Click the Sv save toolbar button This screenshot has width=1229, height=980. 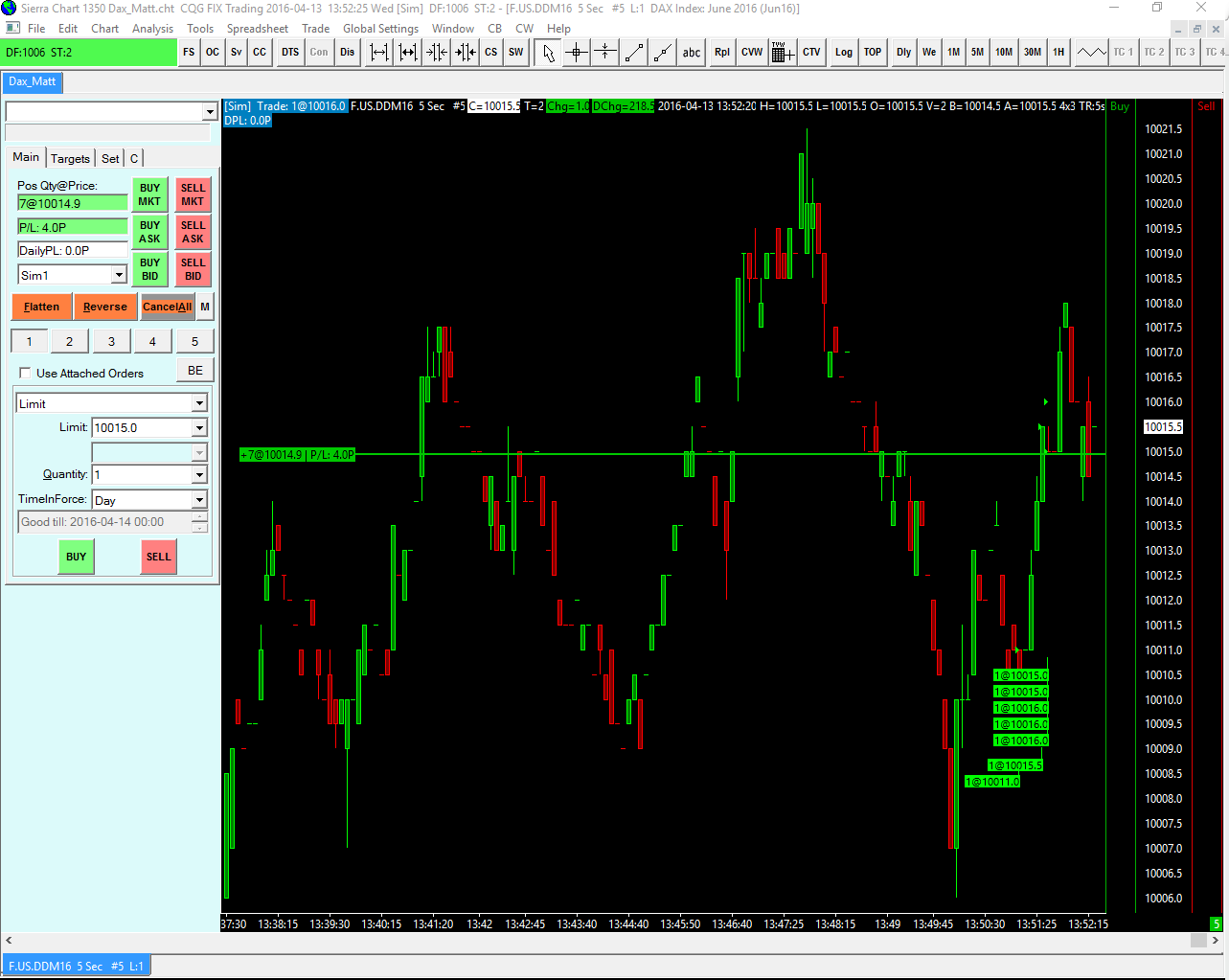click(x=237, y=53)
